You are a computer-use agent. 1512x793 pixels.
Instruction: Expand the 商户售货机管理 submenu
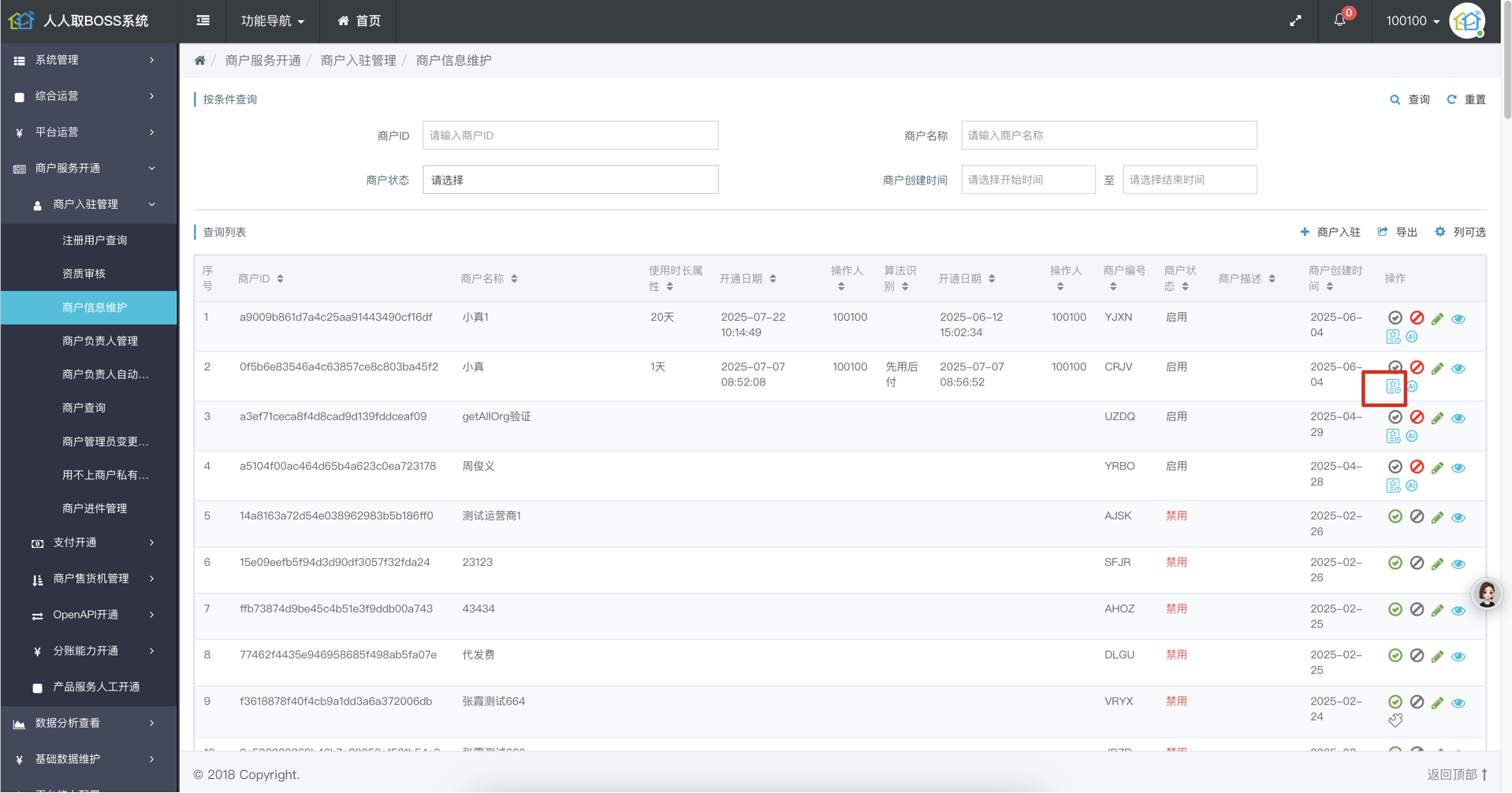(x=88, y=579)
